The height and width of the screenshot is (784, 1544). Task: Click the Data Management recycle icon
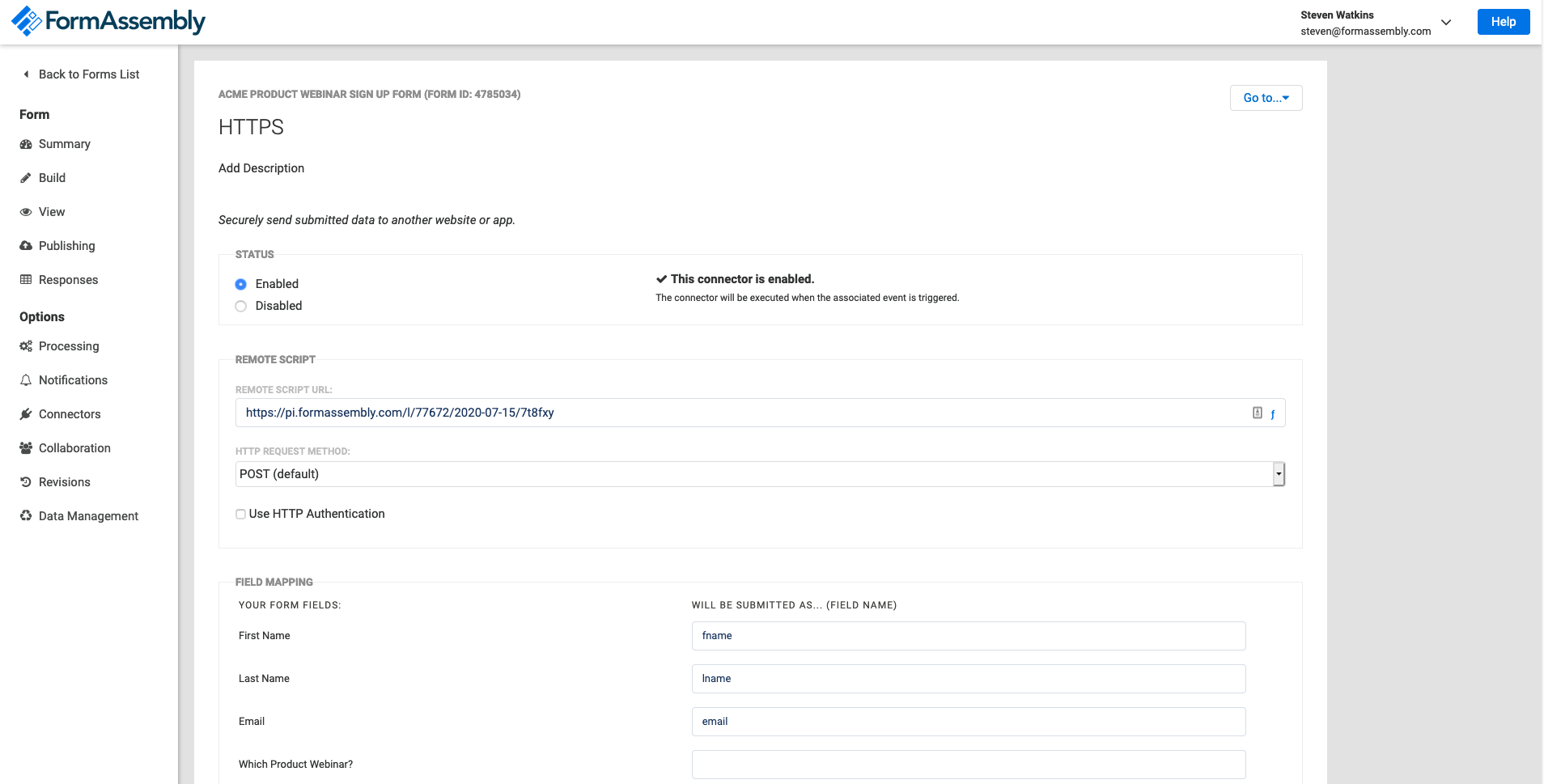[x=26, y=516]
